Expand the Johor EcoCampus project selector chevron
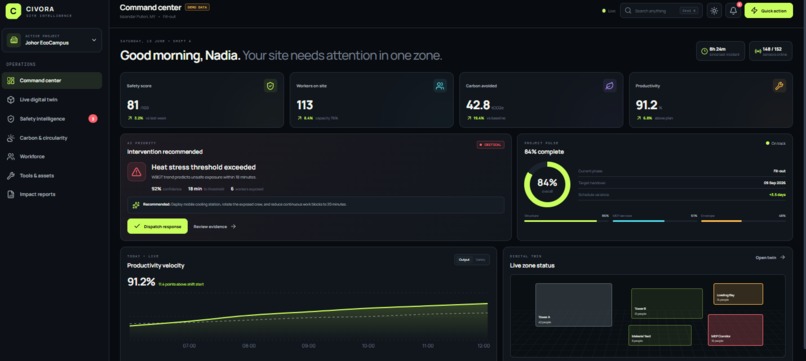The width and height of the screenshot is (806, 361). tap(94, 40)
